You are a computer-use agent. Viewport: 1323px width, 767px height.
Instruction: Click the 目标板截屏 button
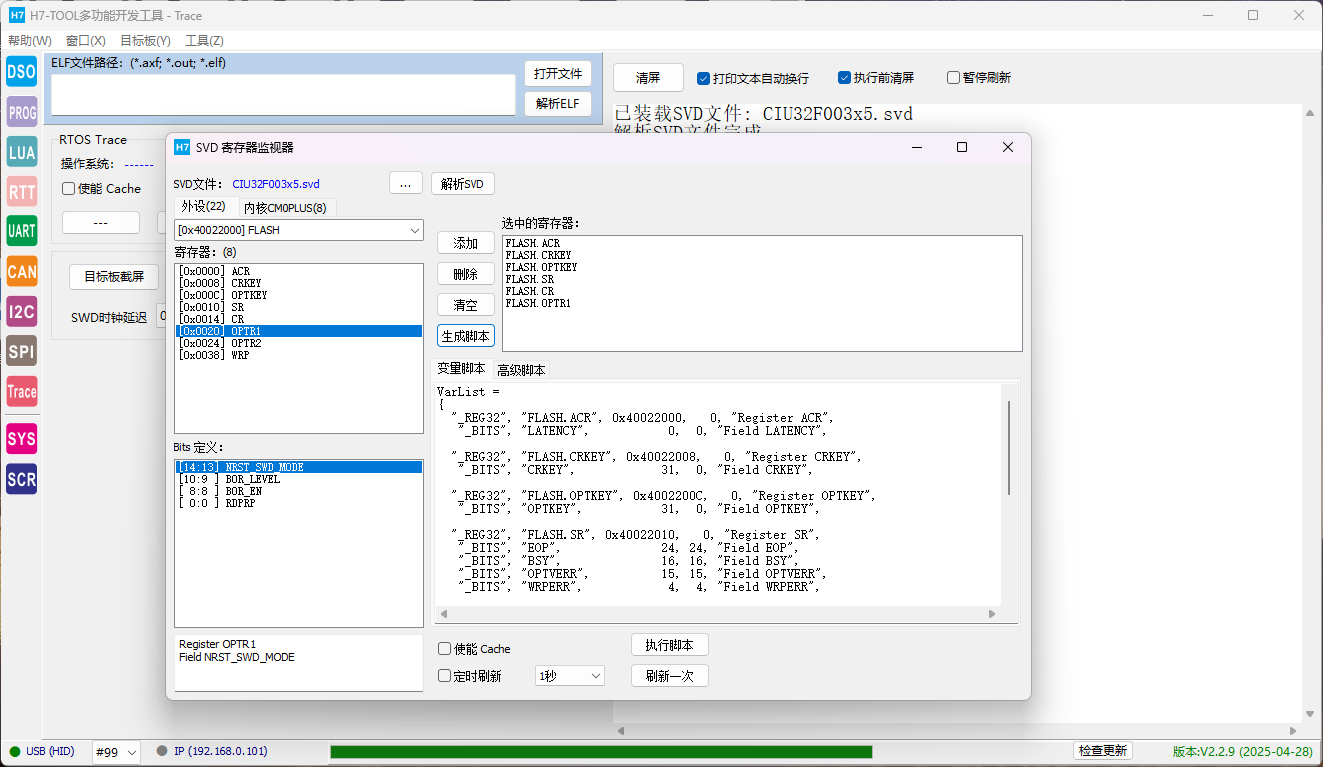(114, 277)
